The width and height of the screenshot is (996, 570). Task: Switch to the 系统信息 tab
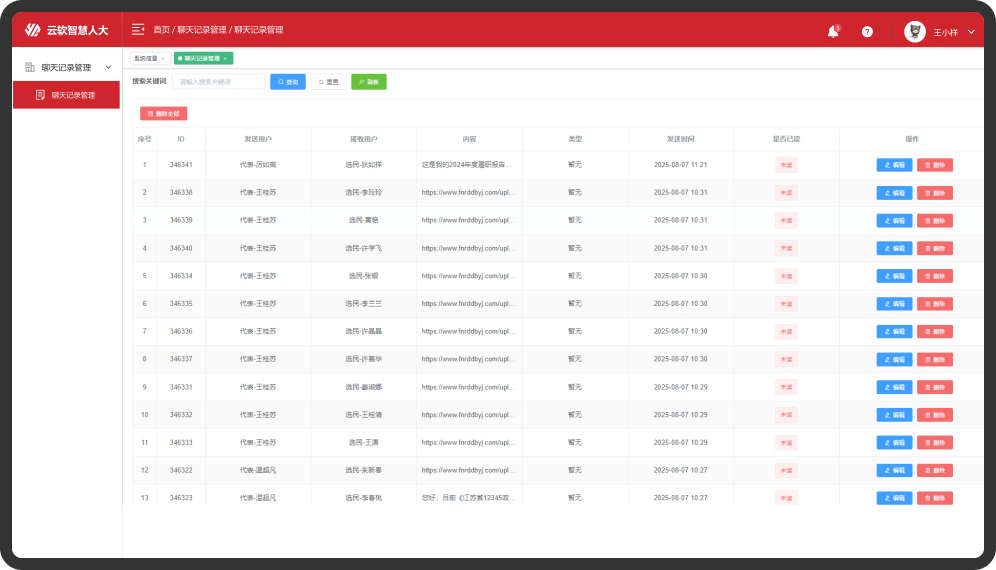[146, 59]
